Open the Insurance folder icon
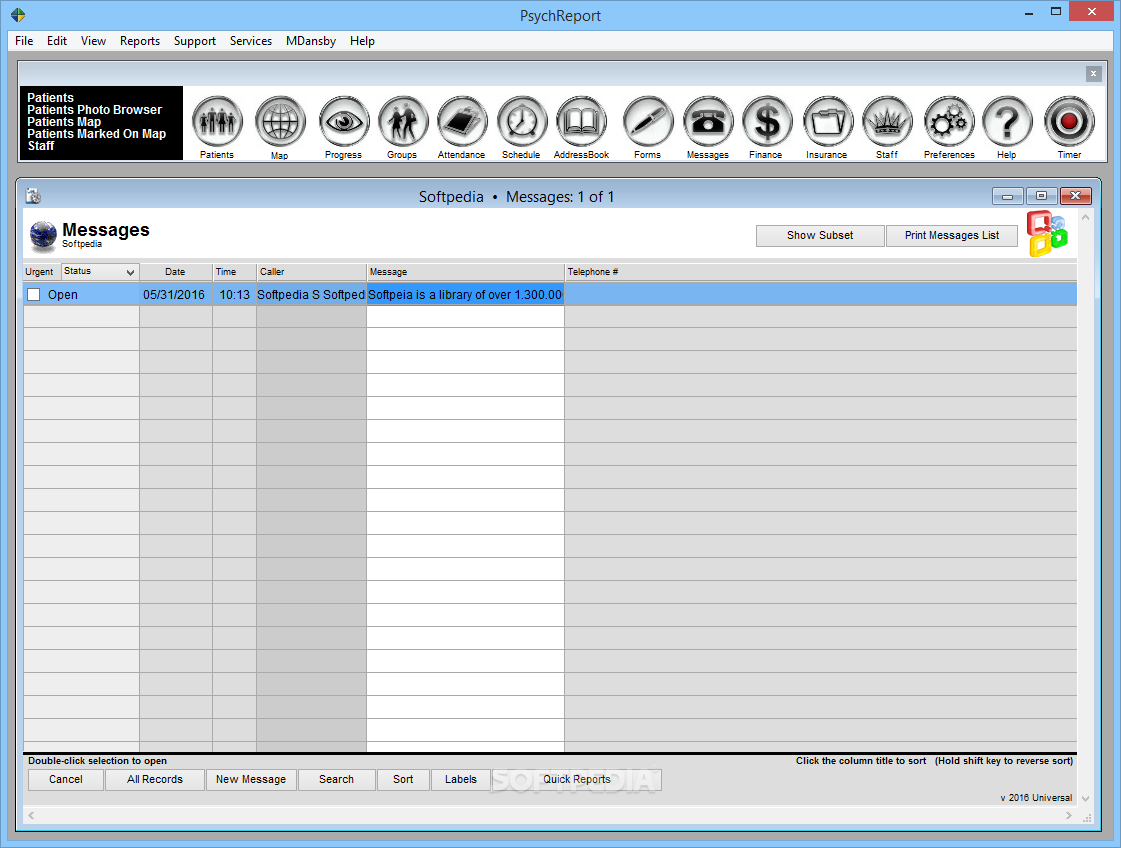Screen dimensions: 1121x848 click(827, 121)
